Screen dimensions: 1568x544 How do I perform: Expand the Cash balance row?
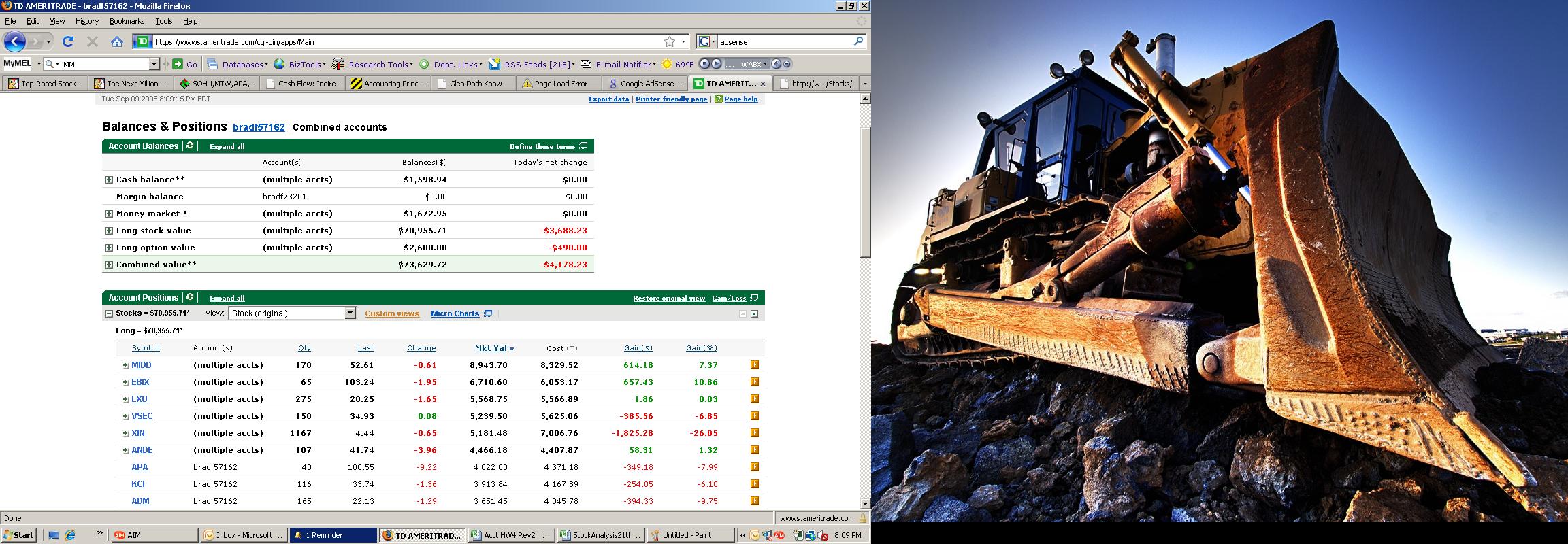[109, 180]
